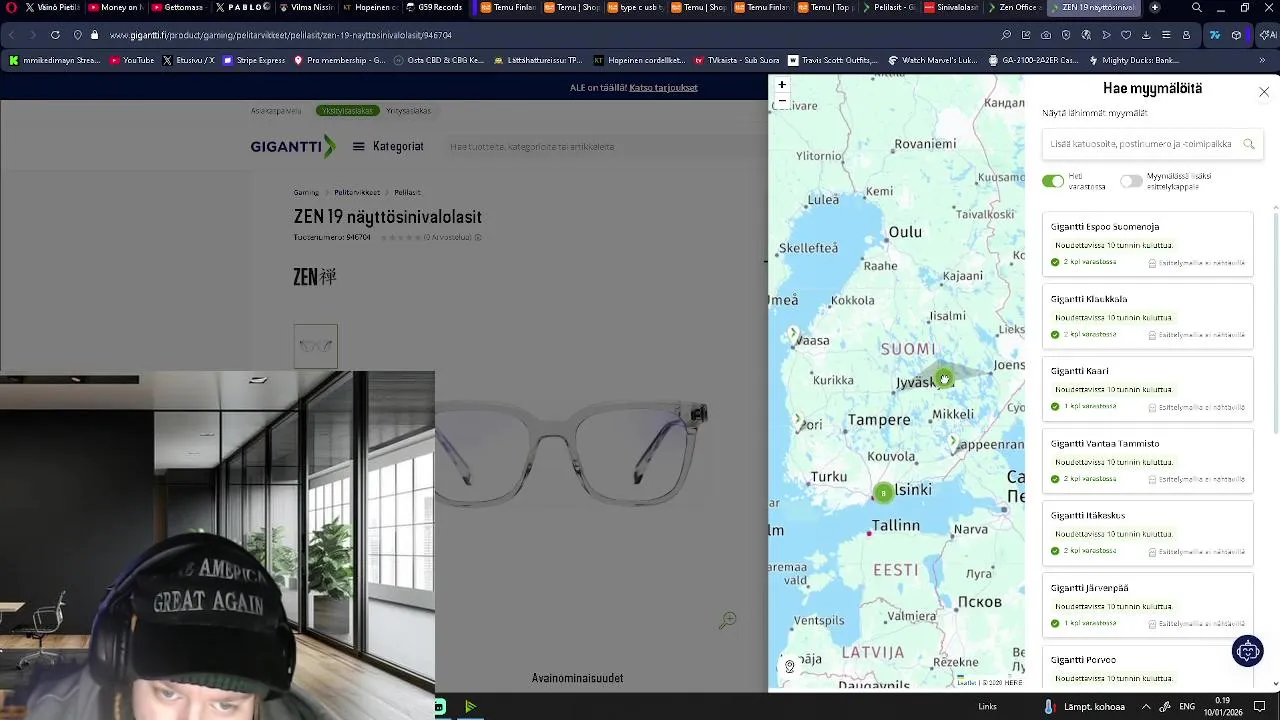
Task: Click the ENG language indicator
Action: tap(1187, 707)
